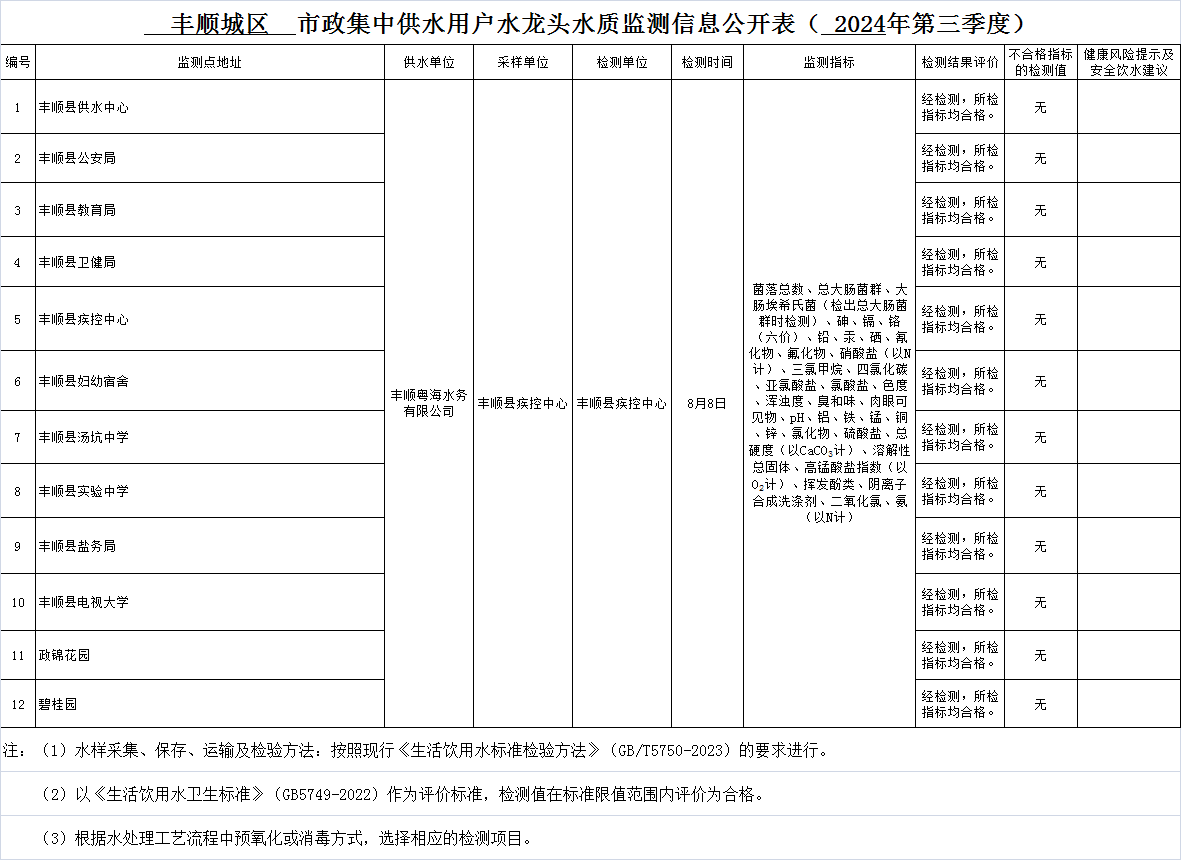
Task: Click 丰顺县疾控中心 in the 检测单位 column
Action: pyautogui.click(x=621, y=404)
